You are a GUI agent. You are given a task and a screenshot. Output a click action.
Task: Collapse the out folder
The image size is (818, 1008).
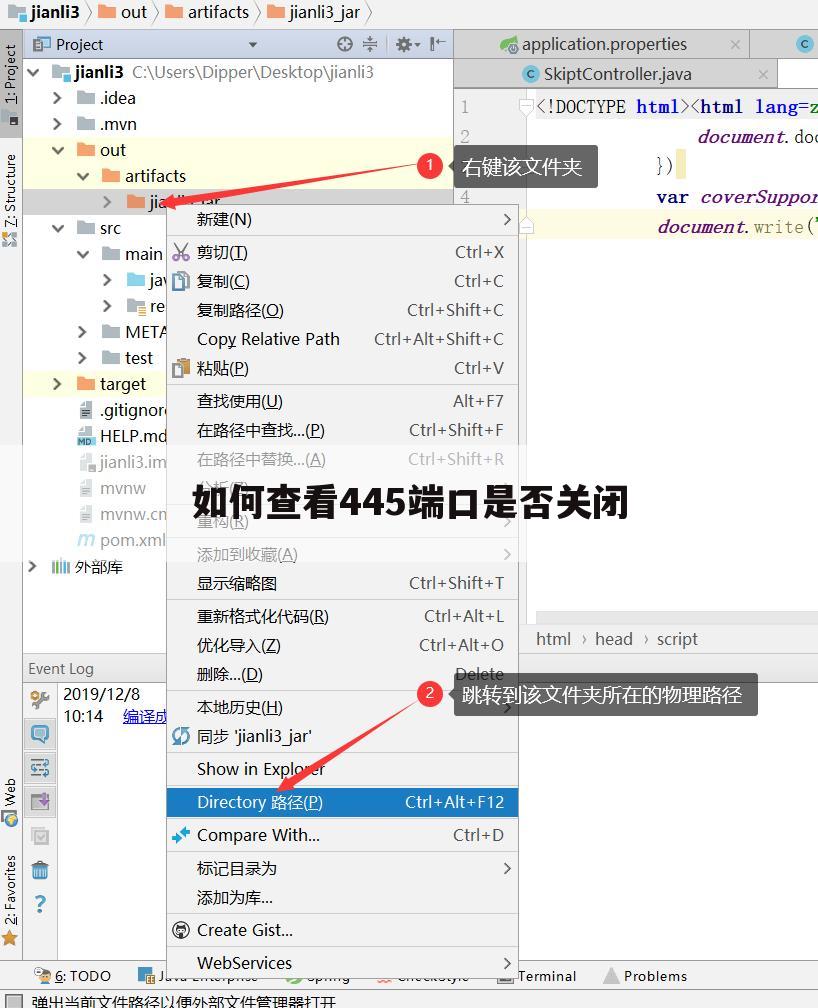pos(58,150)
